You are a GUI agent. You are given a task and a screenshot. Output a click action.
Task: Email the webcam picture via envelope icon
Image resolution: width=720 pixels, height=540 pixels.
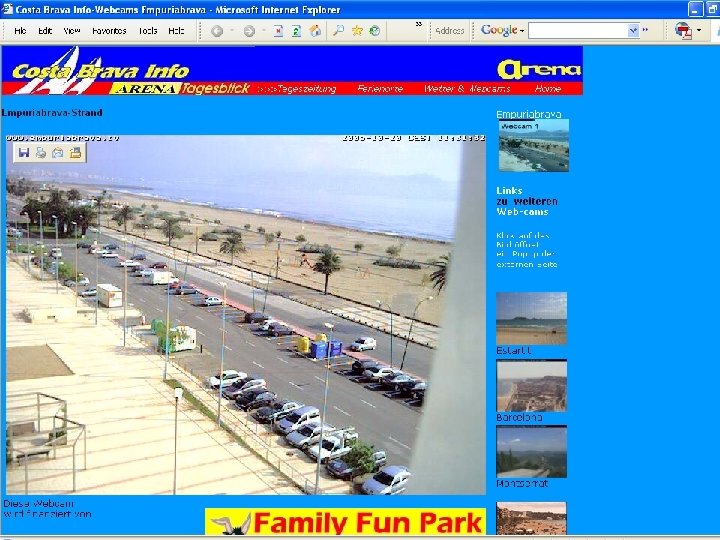tap(58, 152)
